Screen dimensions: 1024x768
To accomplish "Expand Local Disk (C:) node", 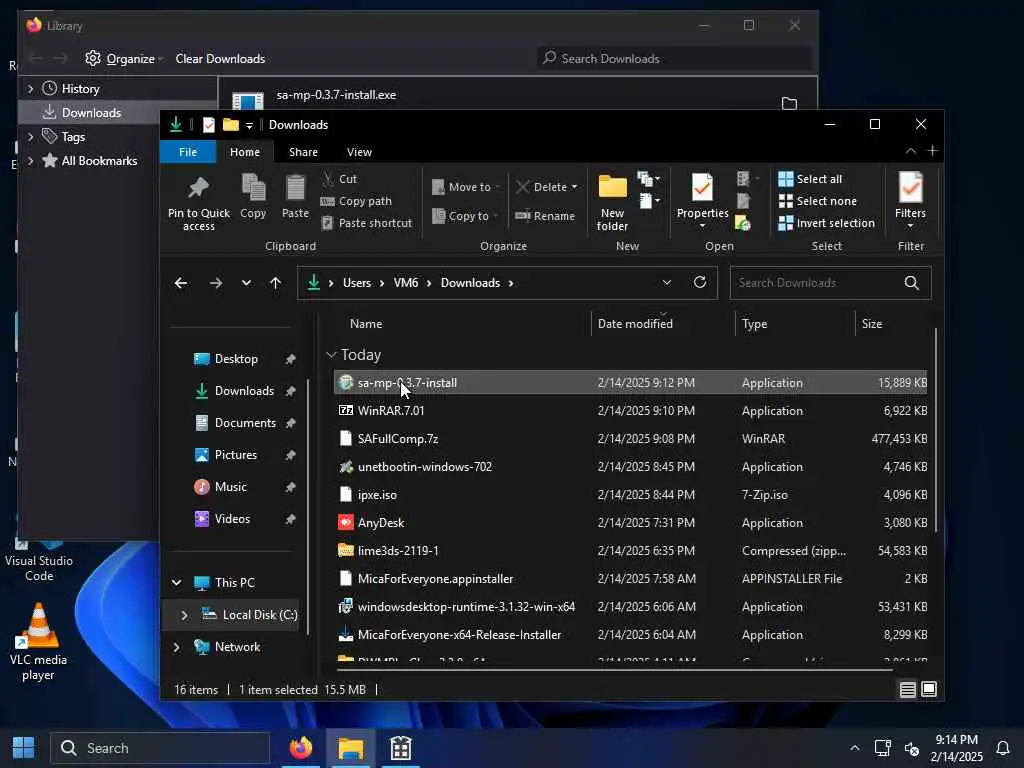I will (184, 615).
